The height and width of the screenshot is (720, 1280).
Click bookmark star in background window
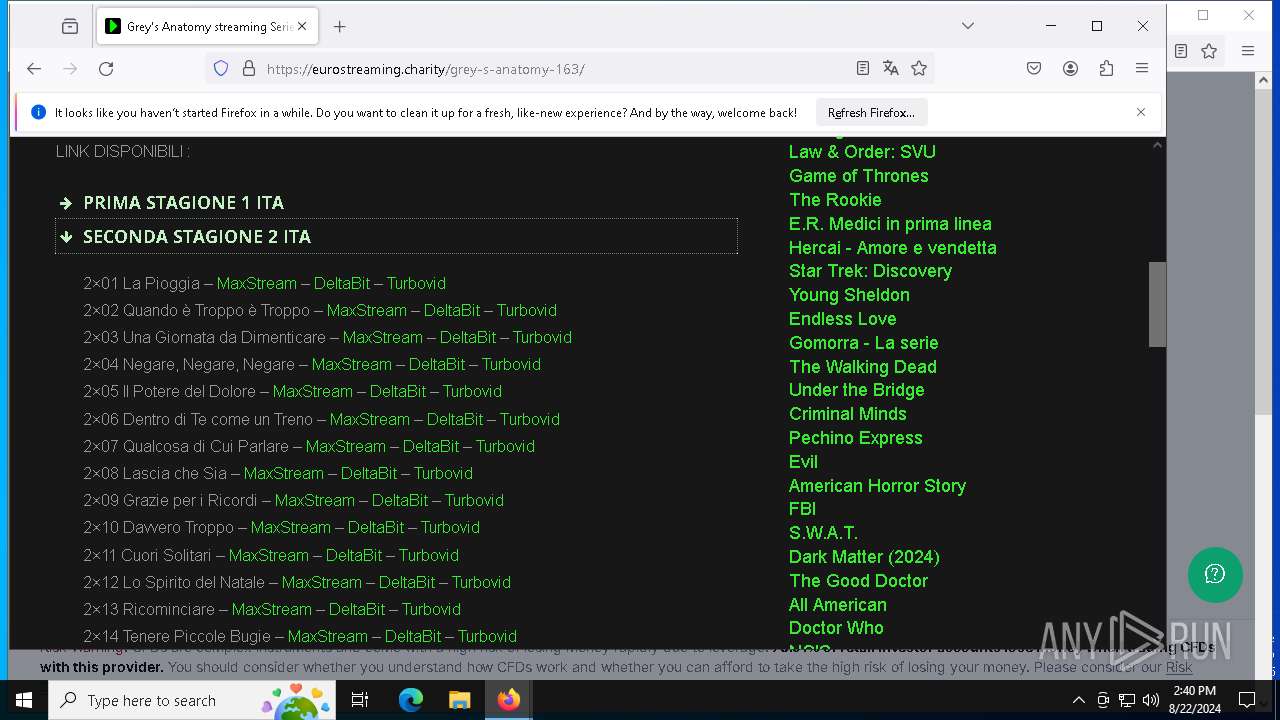[x=1209, y=51]
